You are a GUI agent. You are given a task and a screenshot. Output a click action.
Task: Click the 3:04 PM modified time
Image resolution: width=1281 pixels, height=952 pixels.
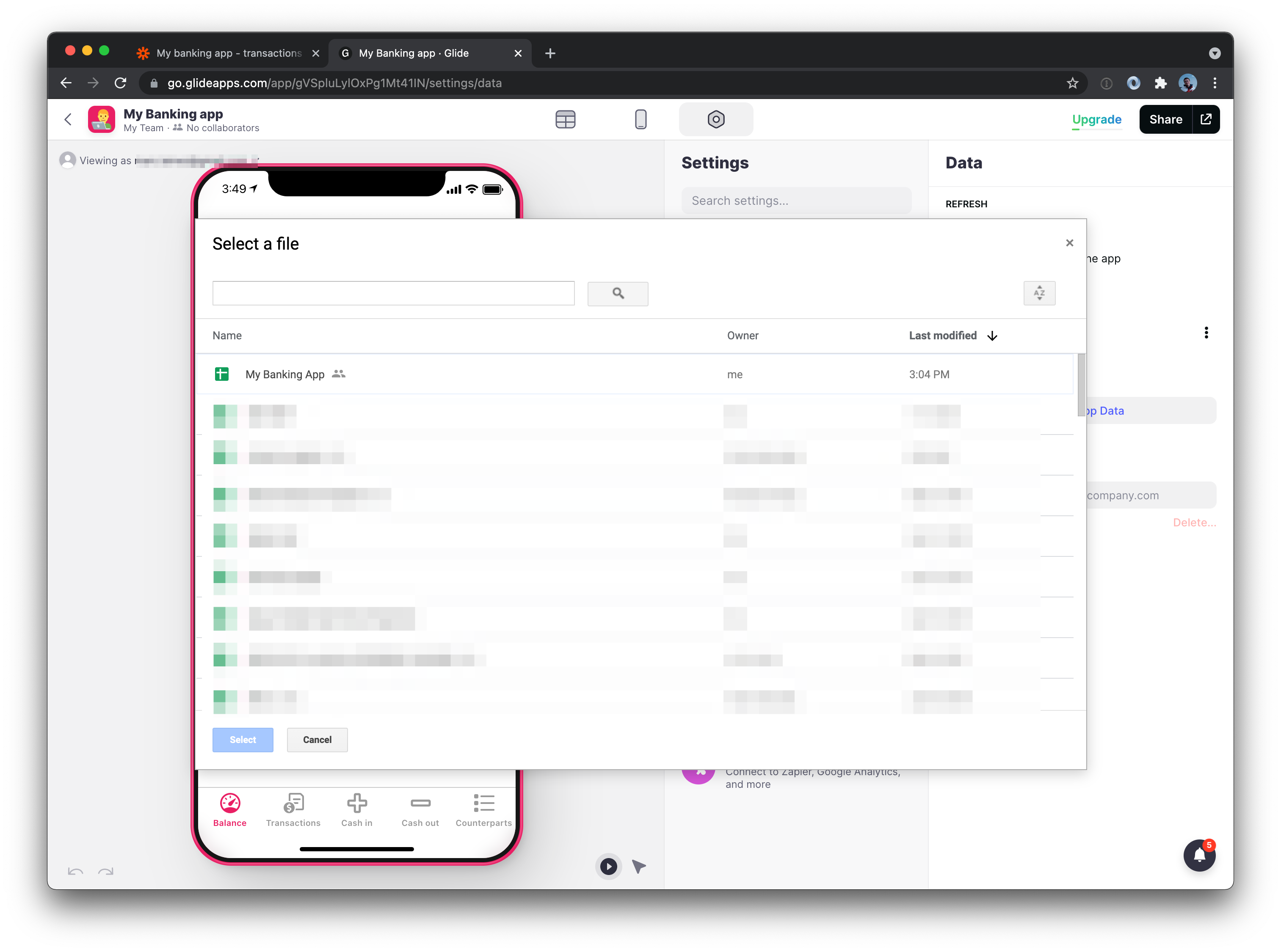click(x=929, y=374)
